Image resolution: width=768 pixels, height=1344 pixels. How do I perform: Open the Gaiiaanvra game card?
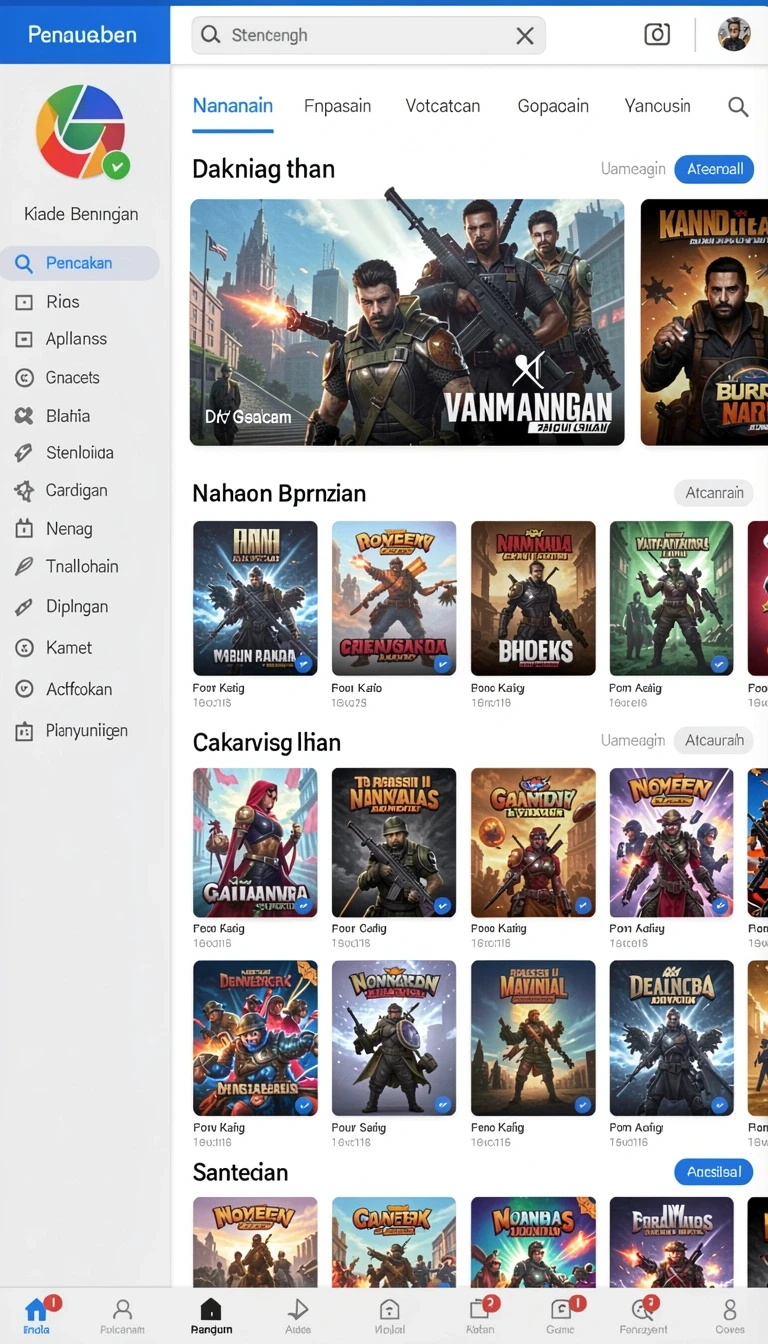point(255,843)
